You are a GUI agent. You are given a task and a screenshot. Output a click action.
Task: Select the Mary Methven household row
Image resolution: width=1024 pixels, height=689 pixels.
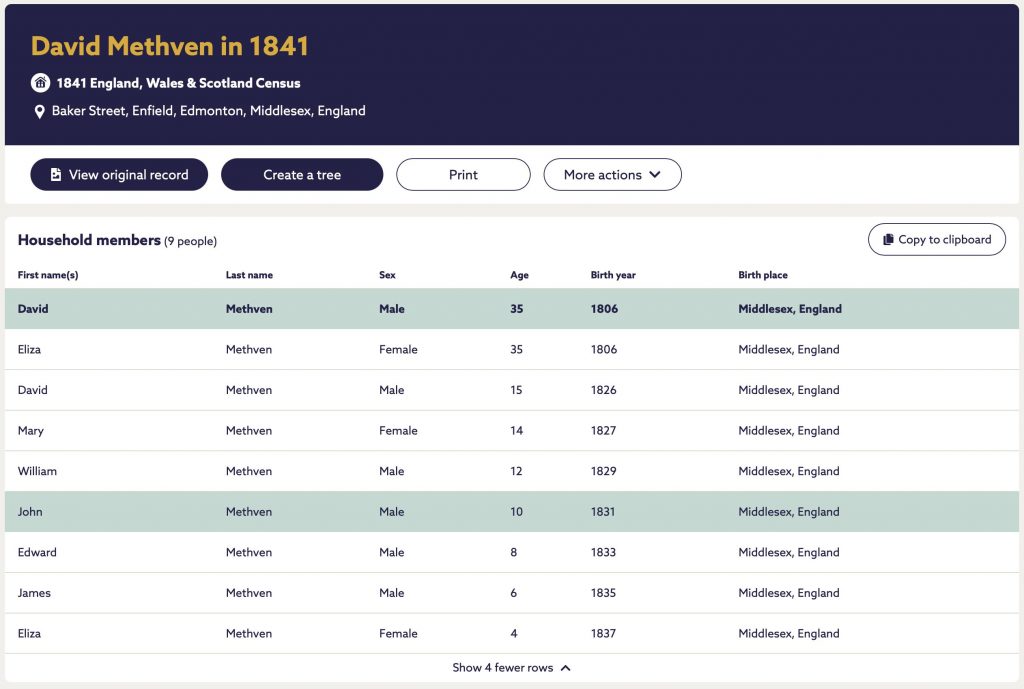click(511, 430)
